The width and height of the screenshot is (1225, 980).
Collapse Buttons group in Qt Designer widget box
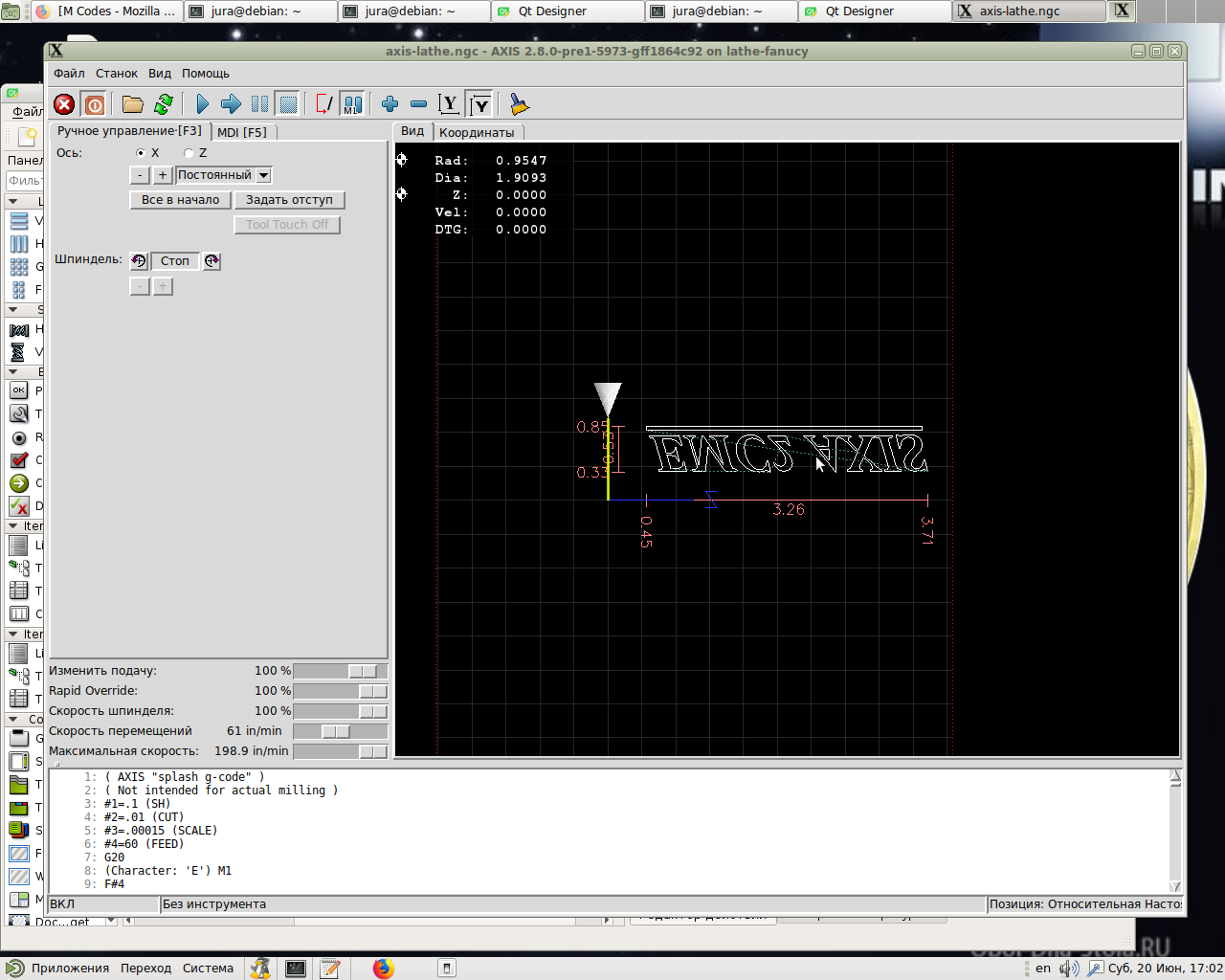tap(12, 371)
